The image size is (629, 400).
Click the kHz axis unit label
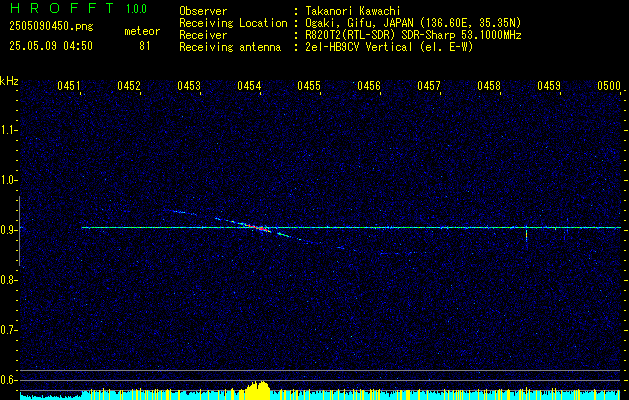tap(9, 81)
